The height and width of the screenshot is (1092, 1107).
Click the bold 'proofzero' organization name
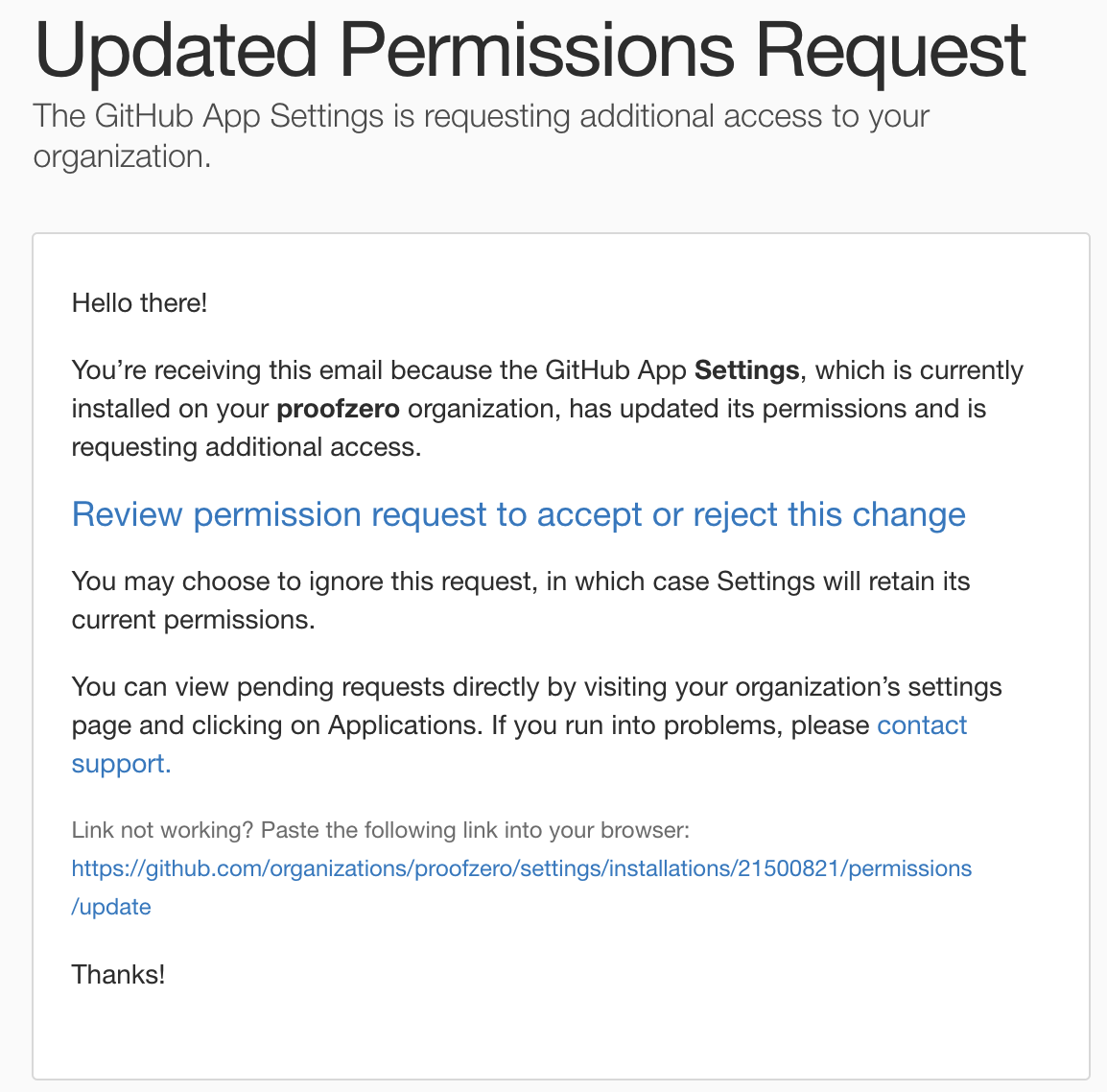tap(339, 409)
